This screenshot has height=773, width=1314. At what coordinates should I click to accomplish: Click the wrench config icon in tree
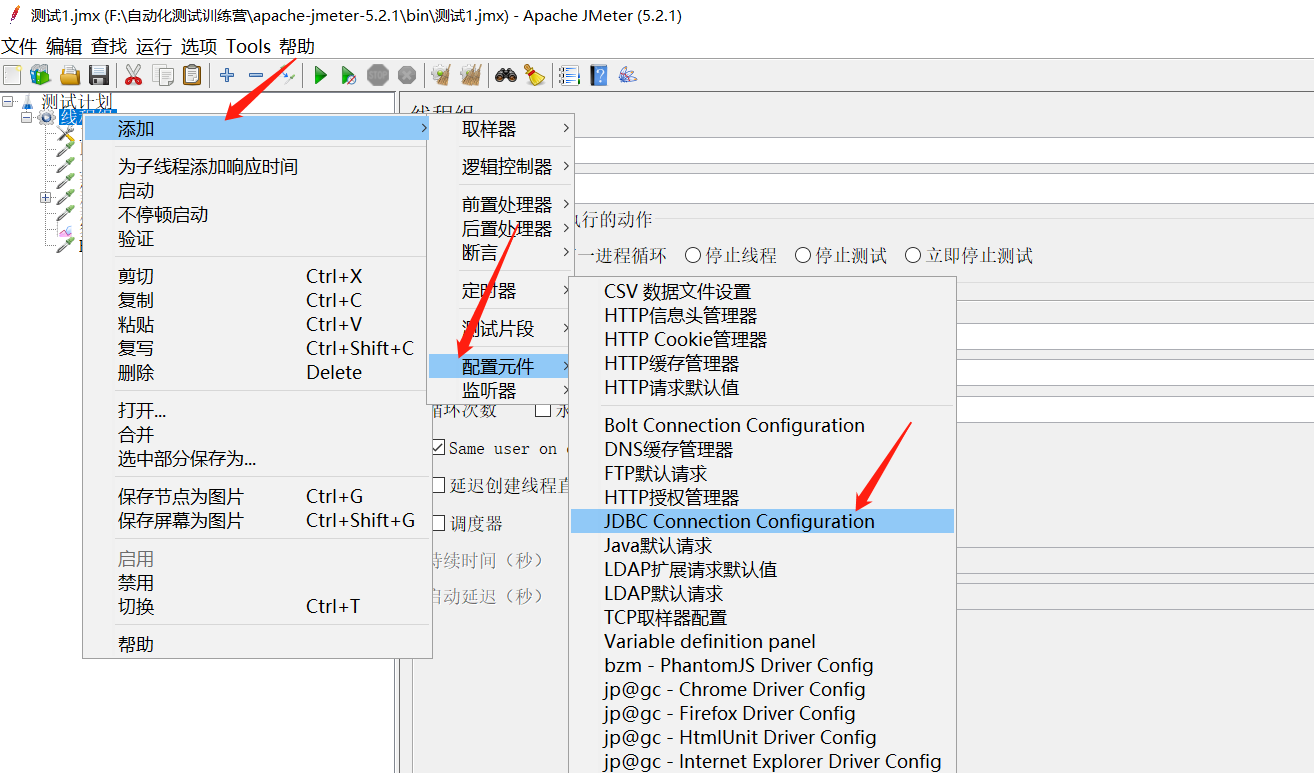pyautogui.click(x=66, y=135)
